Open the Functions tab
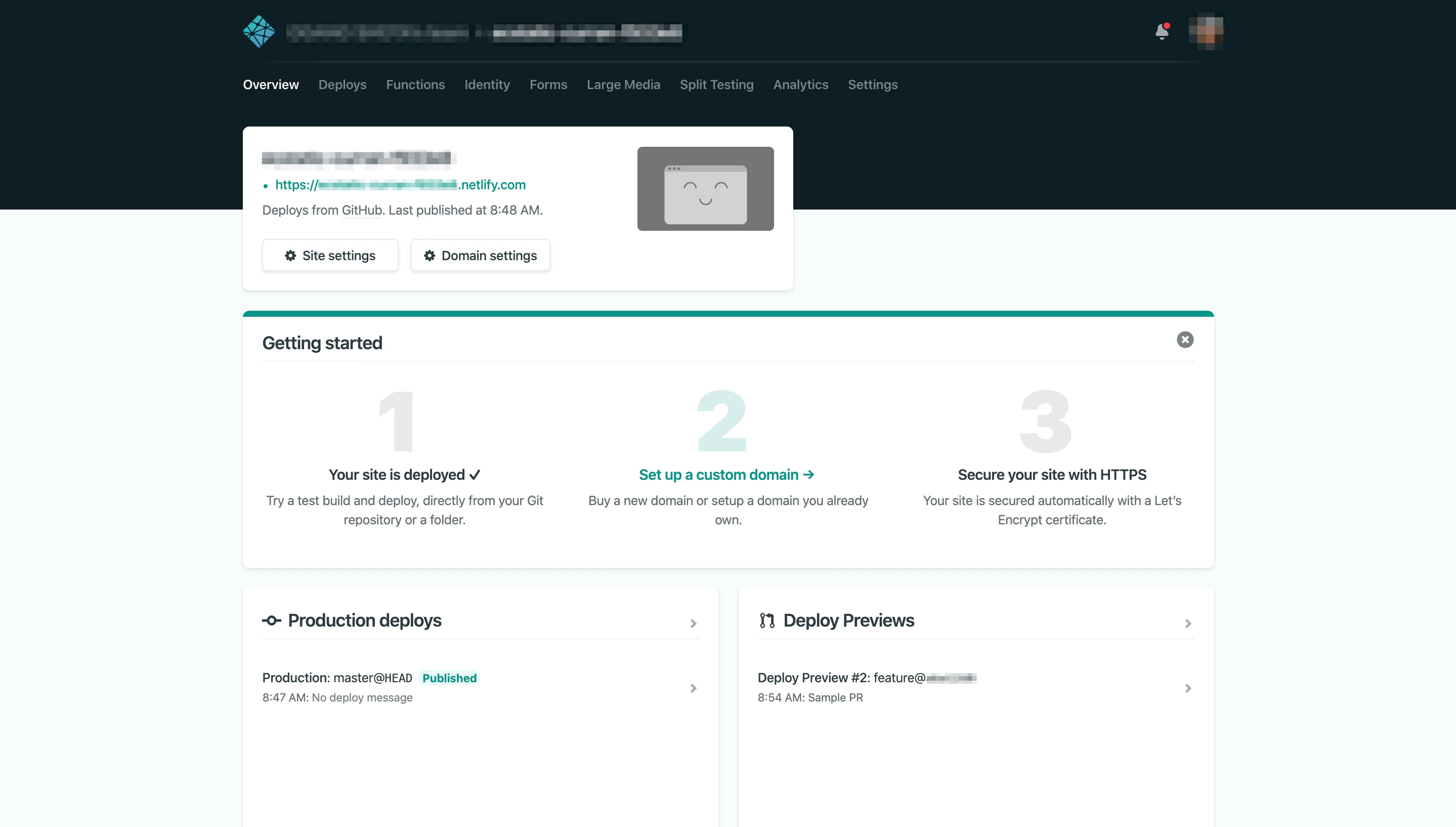The height and width of the screenshot is (827, 1456). (x=415, y=85)
